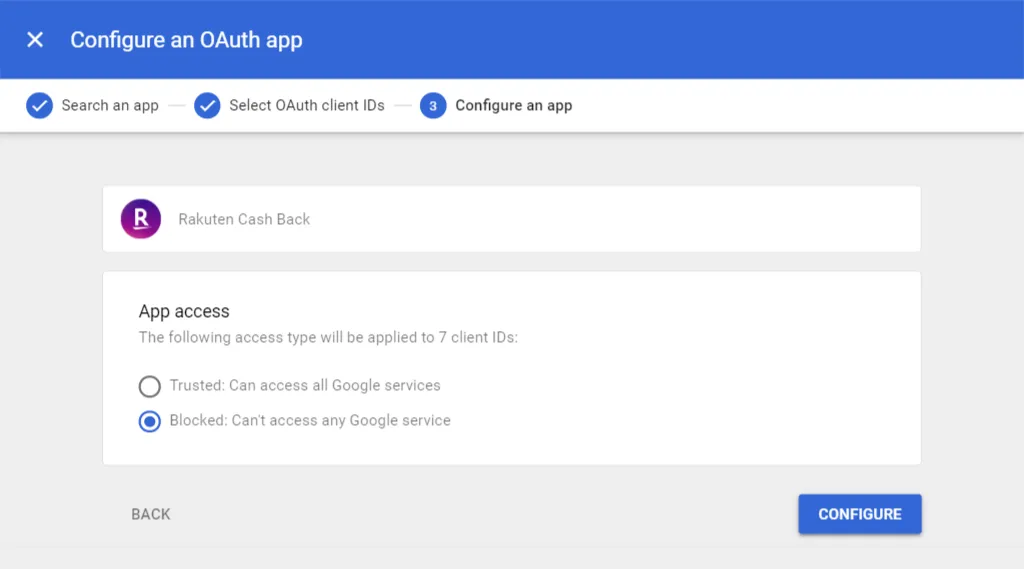This screenshot has width=1024, height=569.
Task: Click the 7 client IDs description text
Action: click(x=328, y=337)
